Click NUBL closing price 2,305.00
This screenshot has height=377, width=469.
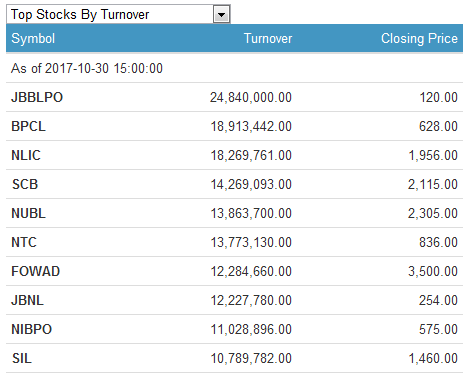pos(433,213)
